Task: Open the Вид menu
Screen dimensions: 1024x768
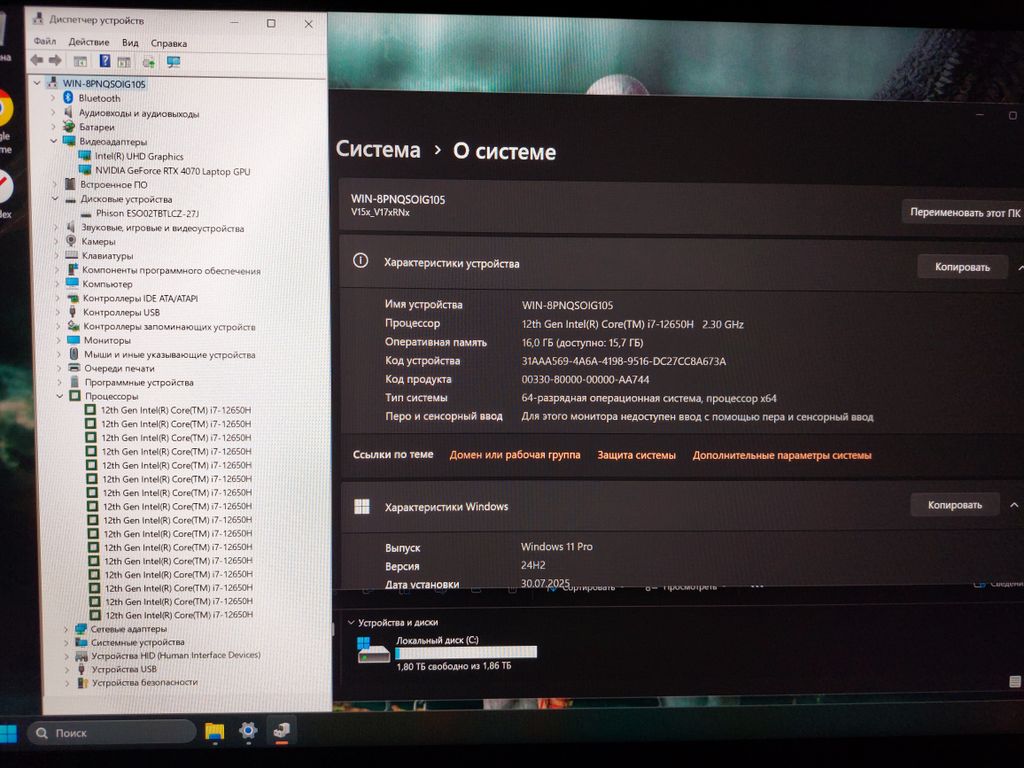Action: coord(130,43)
